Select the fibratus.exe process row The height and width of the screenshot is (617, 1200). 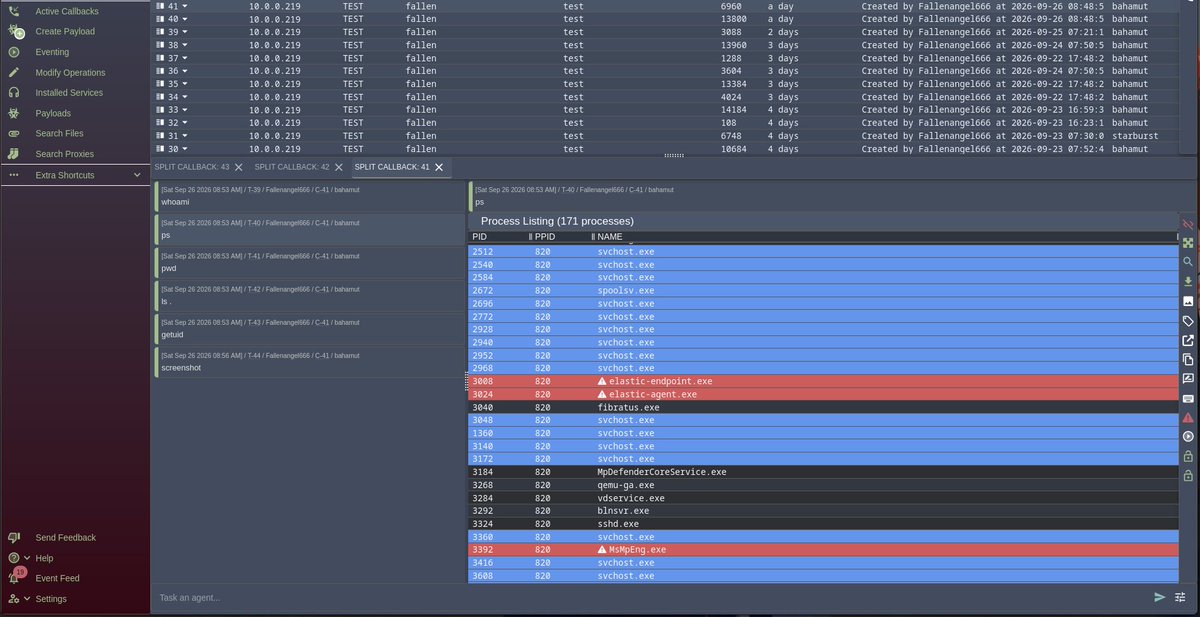click(823, 407)
